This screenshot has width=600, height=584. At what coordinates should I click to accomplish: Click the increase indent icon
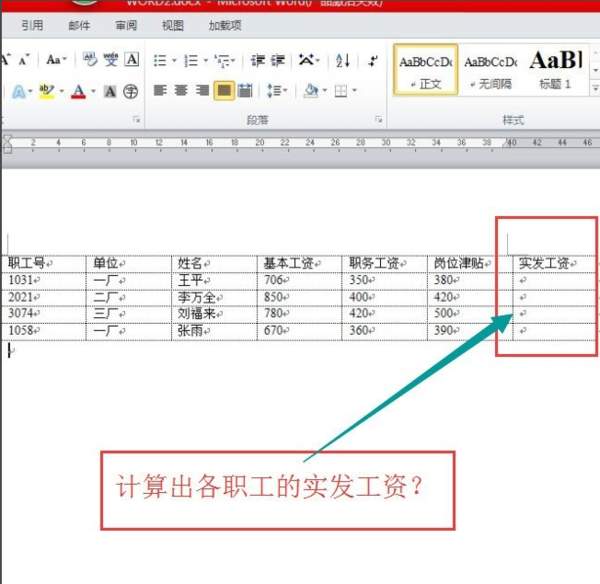tap(278, 60)
